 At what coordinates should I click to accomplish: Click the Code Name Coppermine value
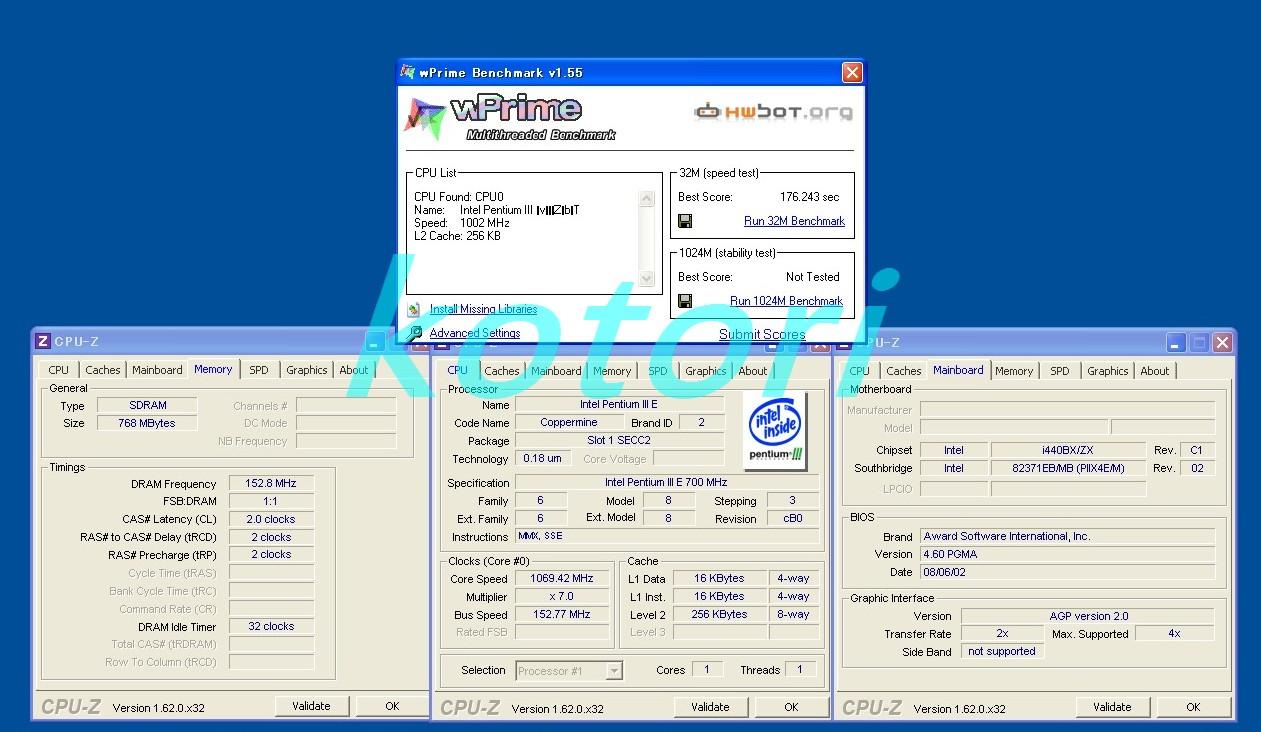[x=569, y=423]
